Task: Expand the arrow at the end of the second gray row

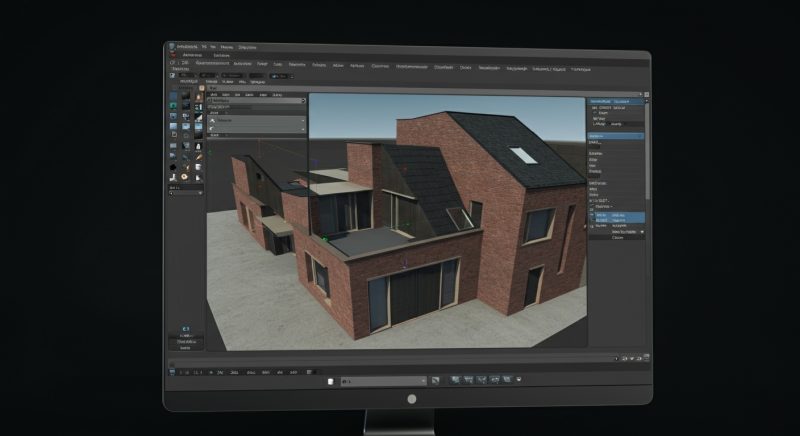Action: (303, 129)
